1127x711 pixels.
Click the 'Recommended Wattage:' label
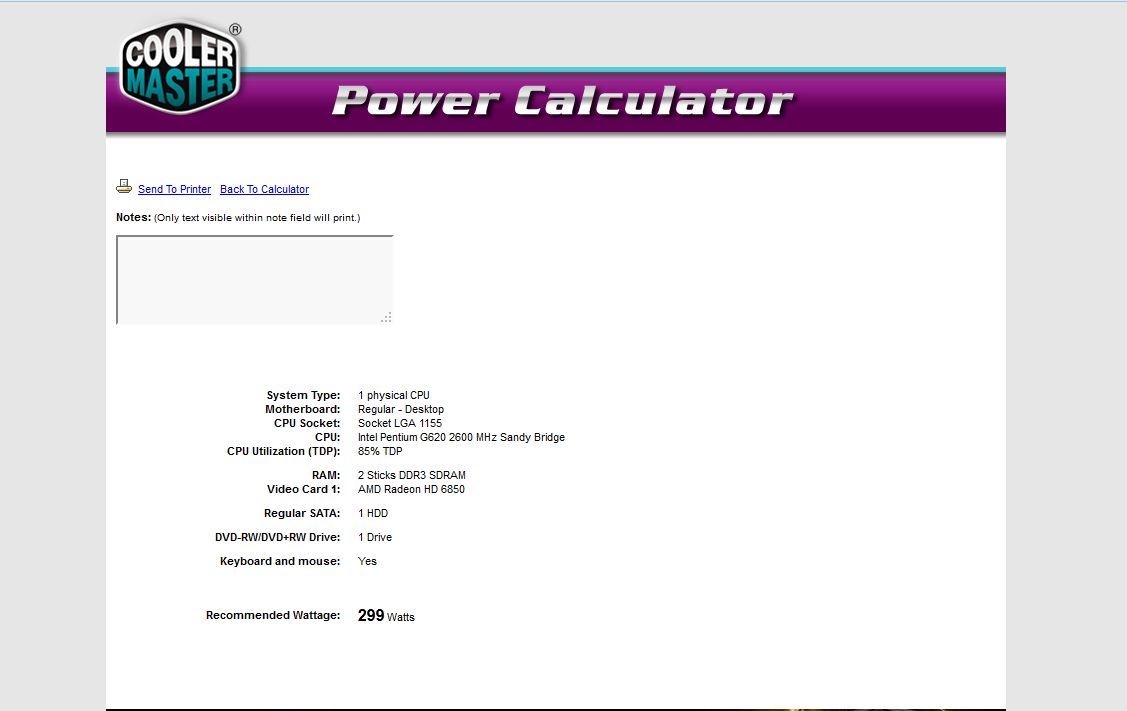[273, 615]
